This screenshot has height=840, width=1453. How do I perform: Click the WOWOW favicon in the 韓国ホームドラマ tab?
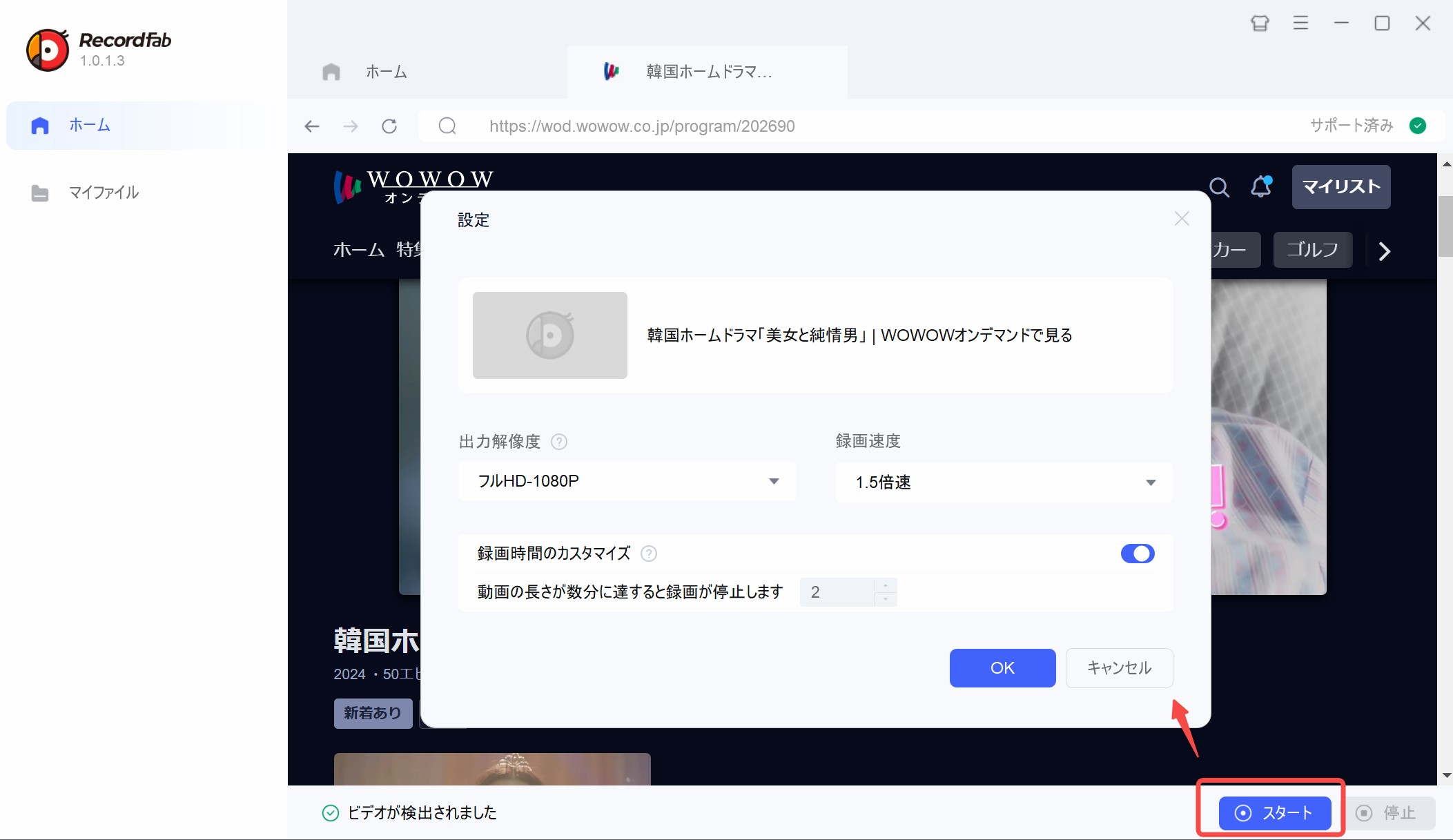[x=611, y=71]
